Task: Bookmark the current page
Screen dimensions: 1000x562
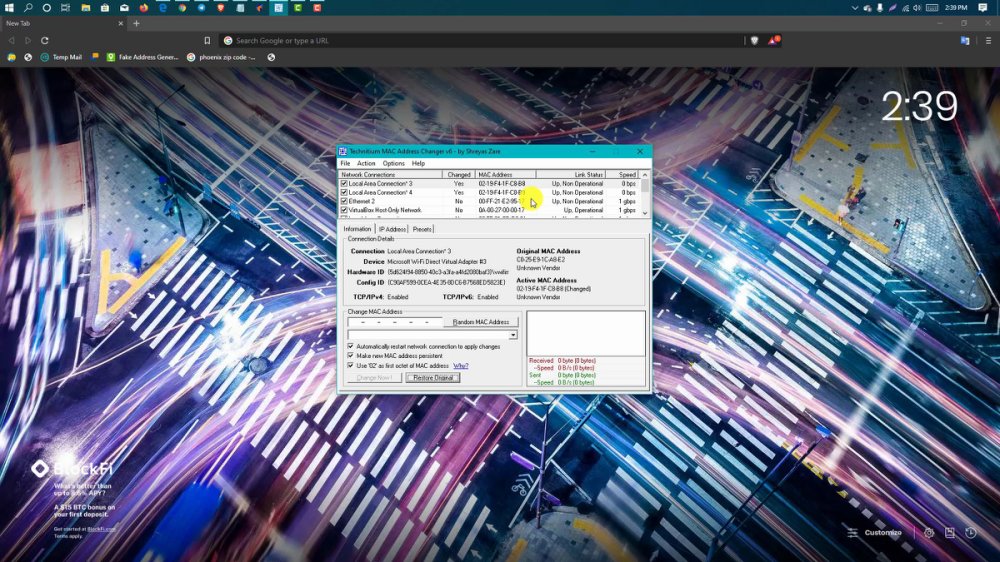Action: [207, 40]
